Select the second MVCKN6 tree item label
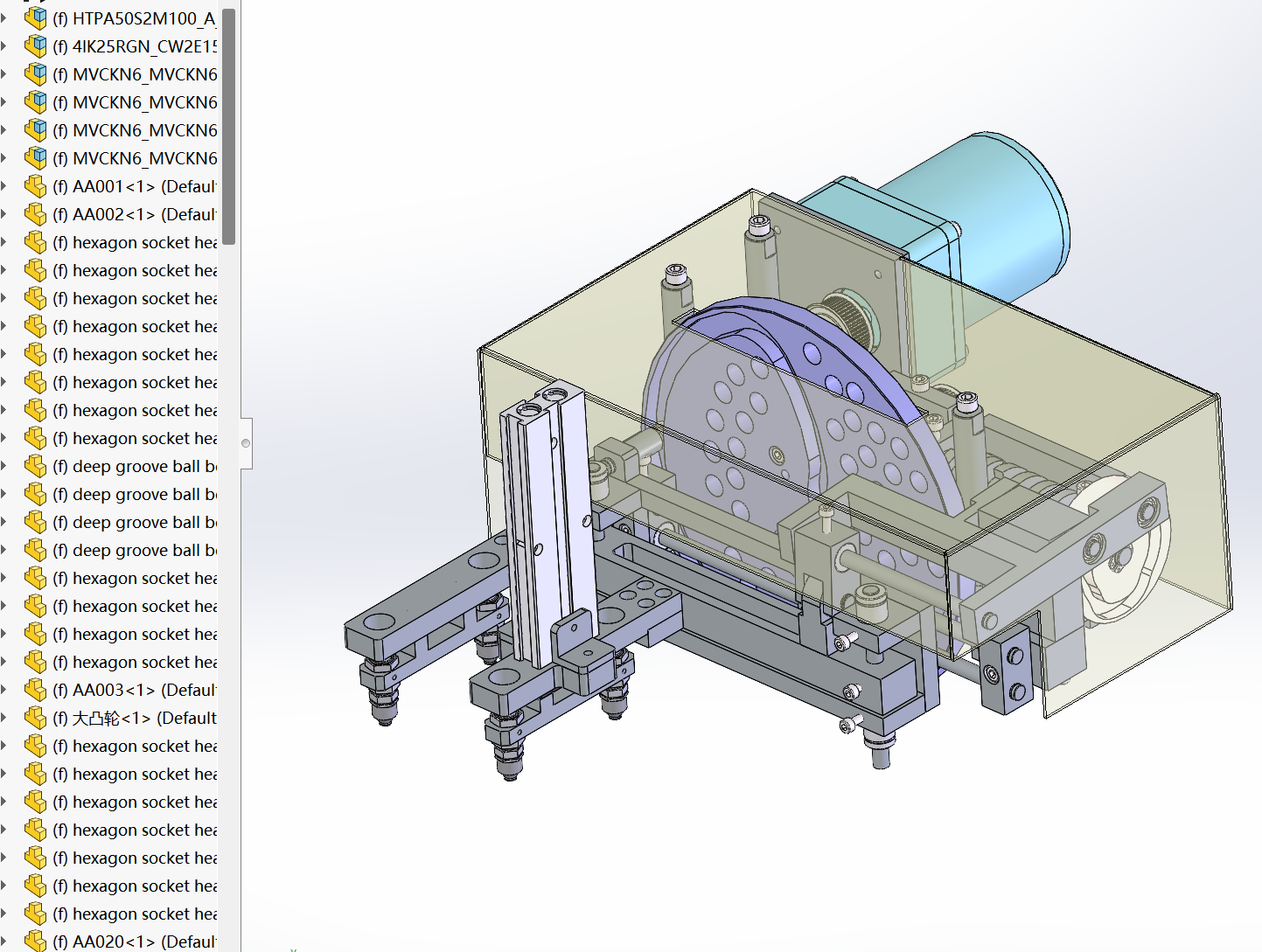 [144, 102]
